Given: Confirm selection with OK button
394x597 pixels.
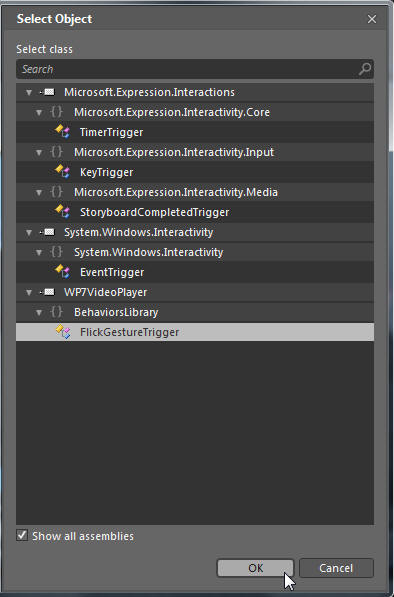Looking at the screenshot, I should [255, 568].
